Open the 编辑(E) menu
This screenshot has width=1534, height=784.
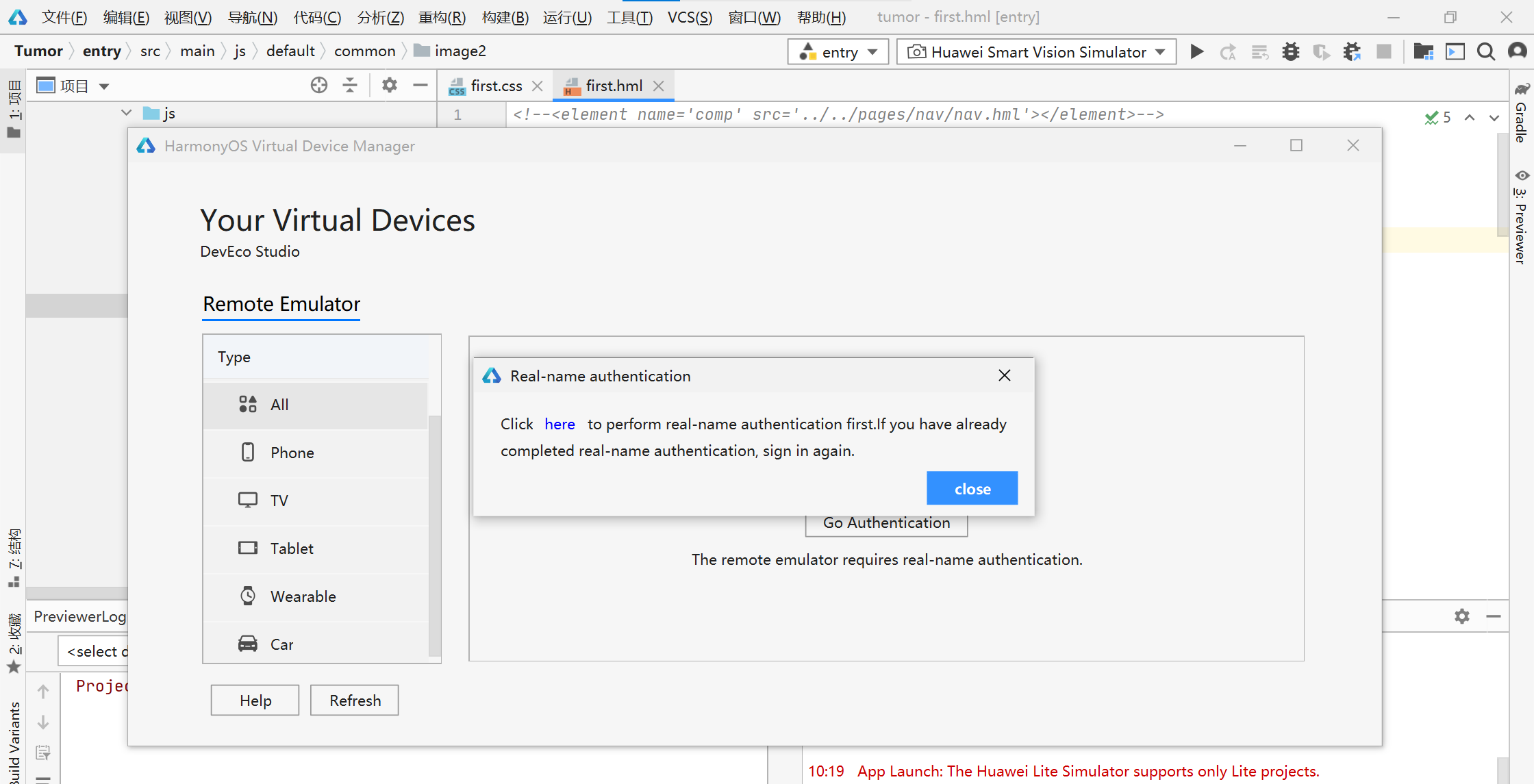(126, 17)
